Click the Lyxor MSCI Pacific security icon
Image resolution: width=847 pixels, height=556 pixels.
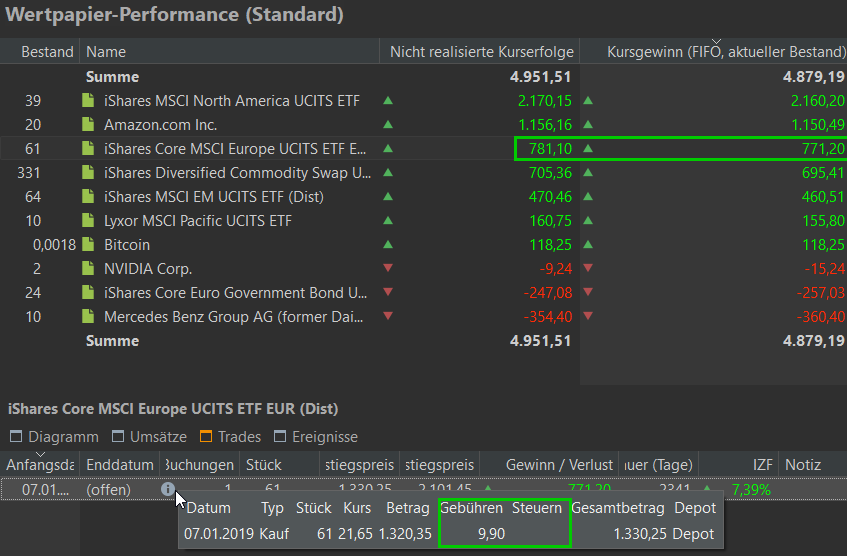[88, 220]
